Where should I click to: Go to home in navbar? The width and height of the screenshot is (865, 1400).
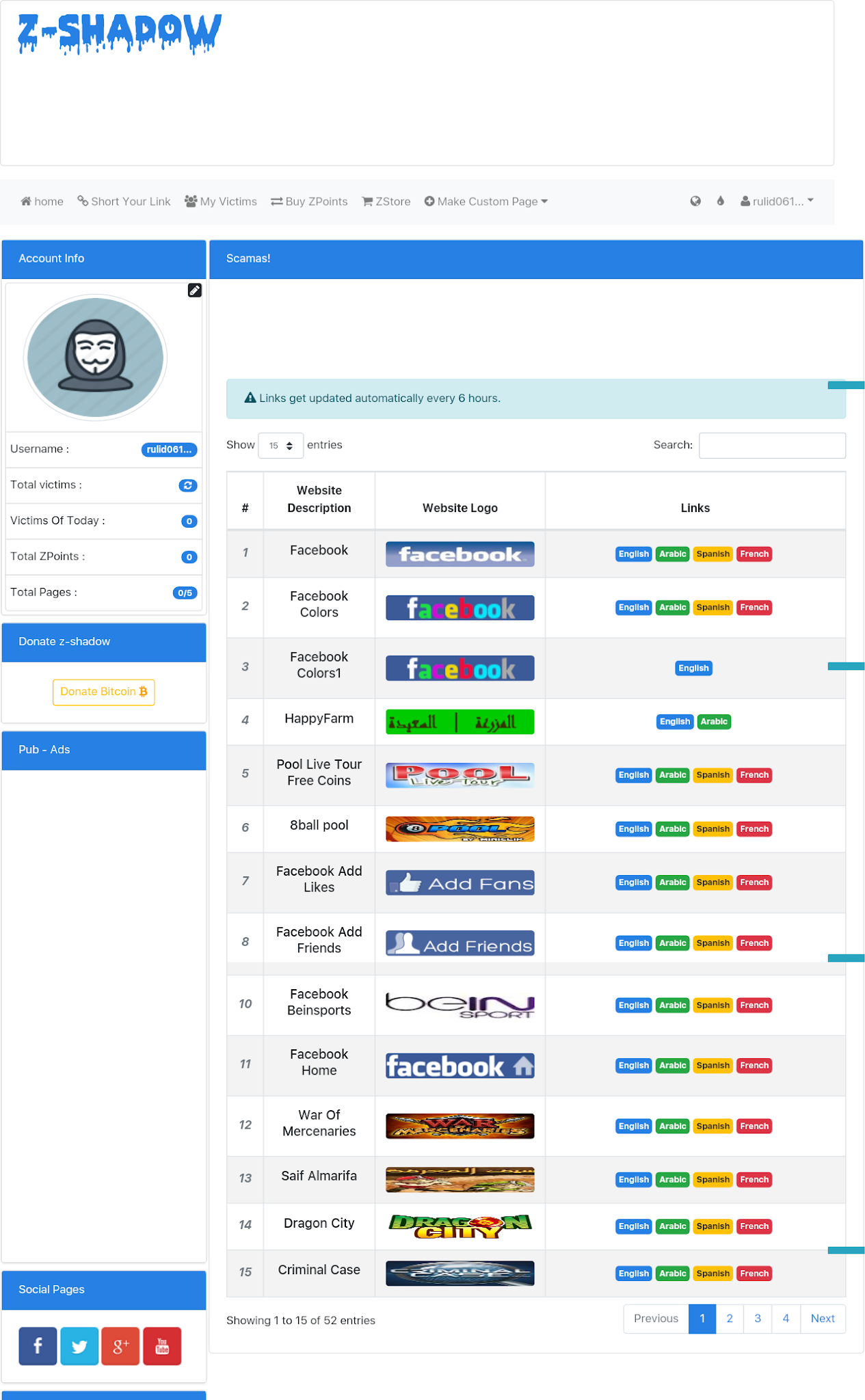pos(42,202)
